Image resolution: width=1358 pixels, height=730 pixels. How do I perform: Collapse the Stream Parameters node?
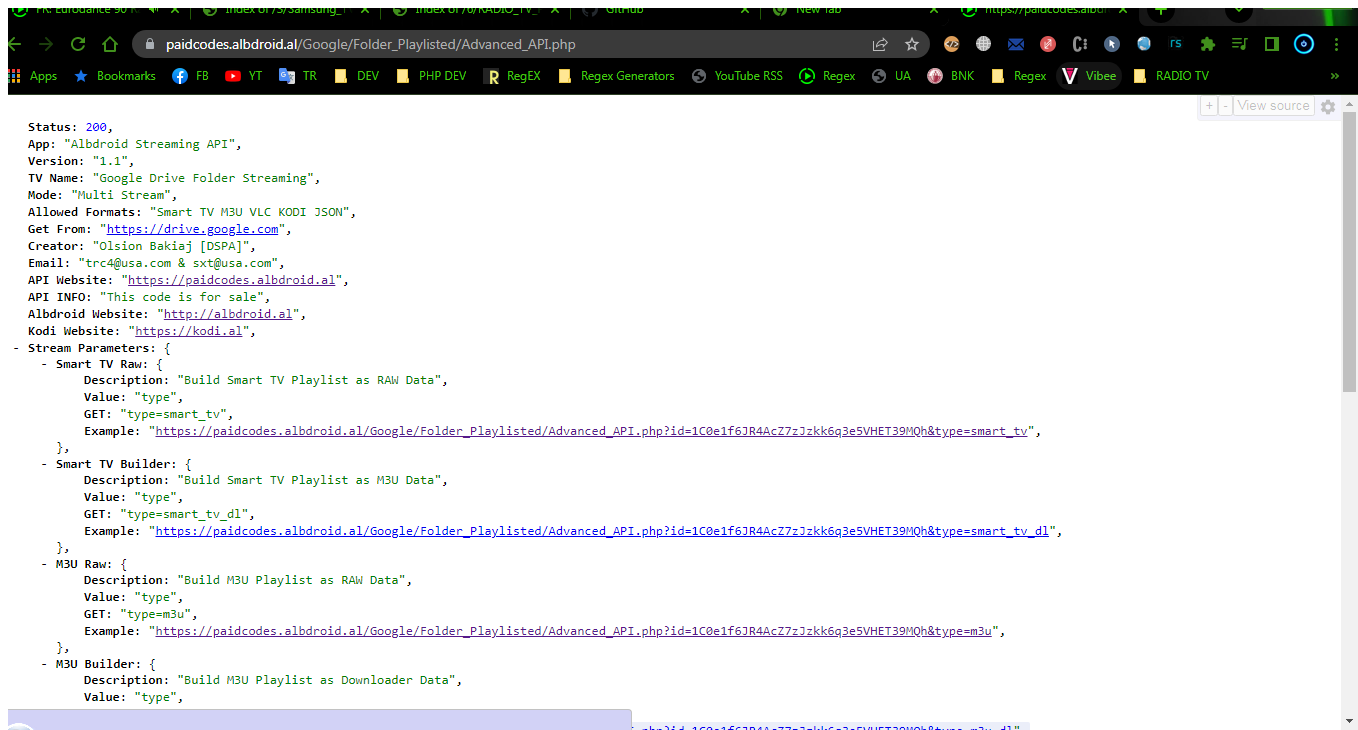(17, 348)
